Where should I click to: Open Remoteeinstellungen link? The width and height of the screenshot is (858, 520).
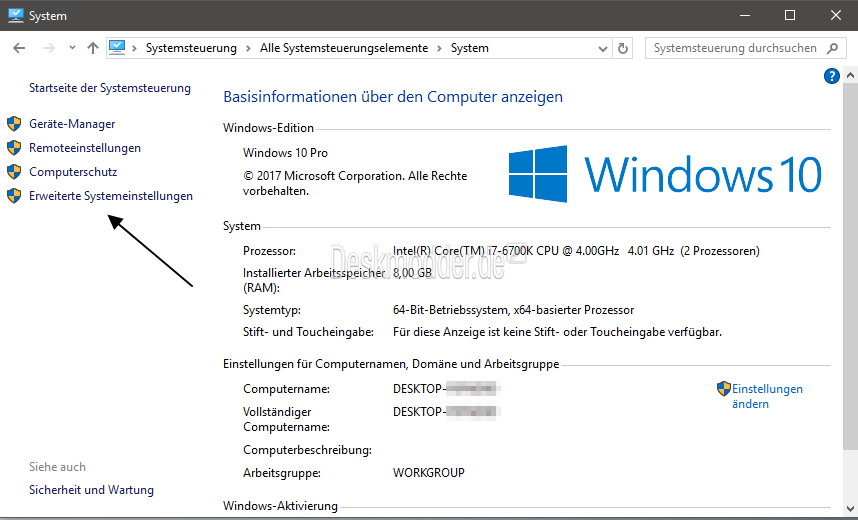click(85, 148)
